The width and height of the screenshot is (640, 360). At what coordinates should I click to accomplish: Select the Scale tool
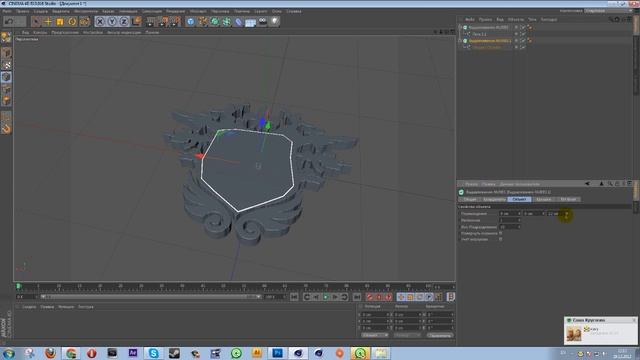click(60, 21)
